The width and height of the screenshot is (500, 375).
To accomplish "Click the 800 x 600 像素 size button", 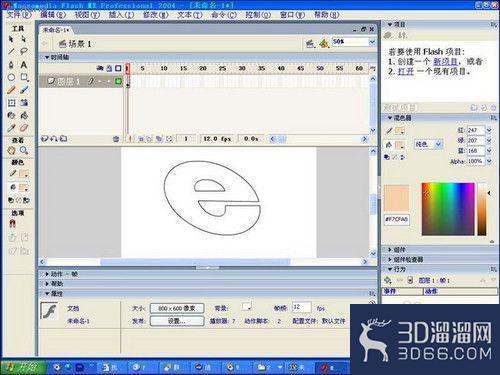I will (x=177, y=308).
